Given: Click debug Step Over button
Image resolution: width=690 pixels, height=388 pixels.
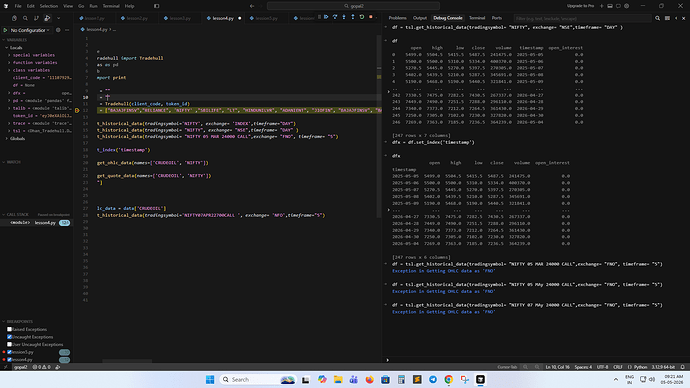Looking at the screenshot, I should pos(335,17).
